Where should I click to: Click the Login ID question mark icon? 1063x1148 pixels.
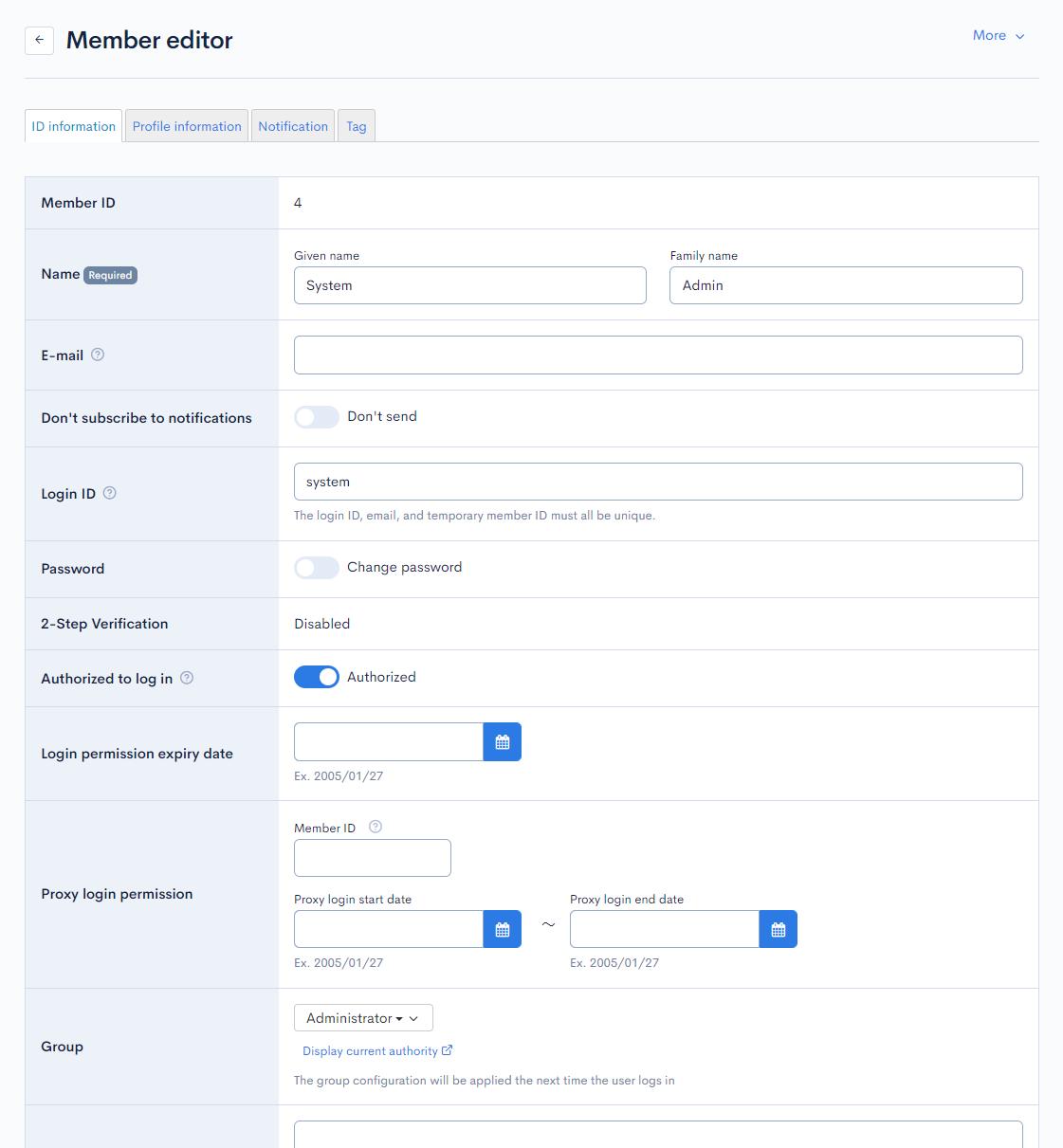pos(109,493)
